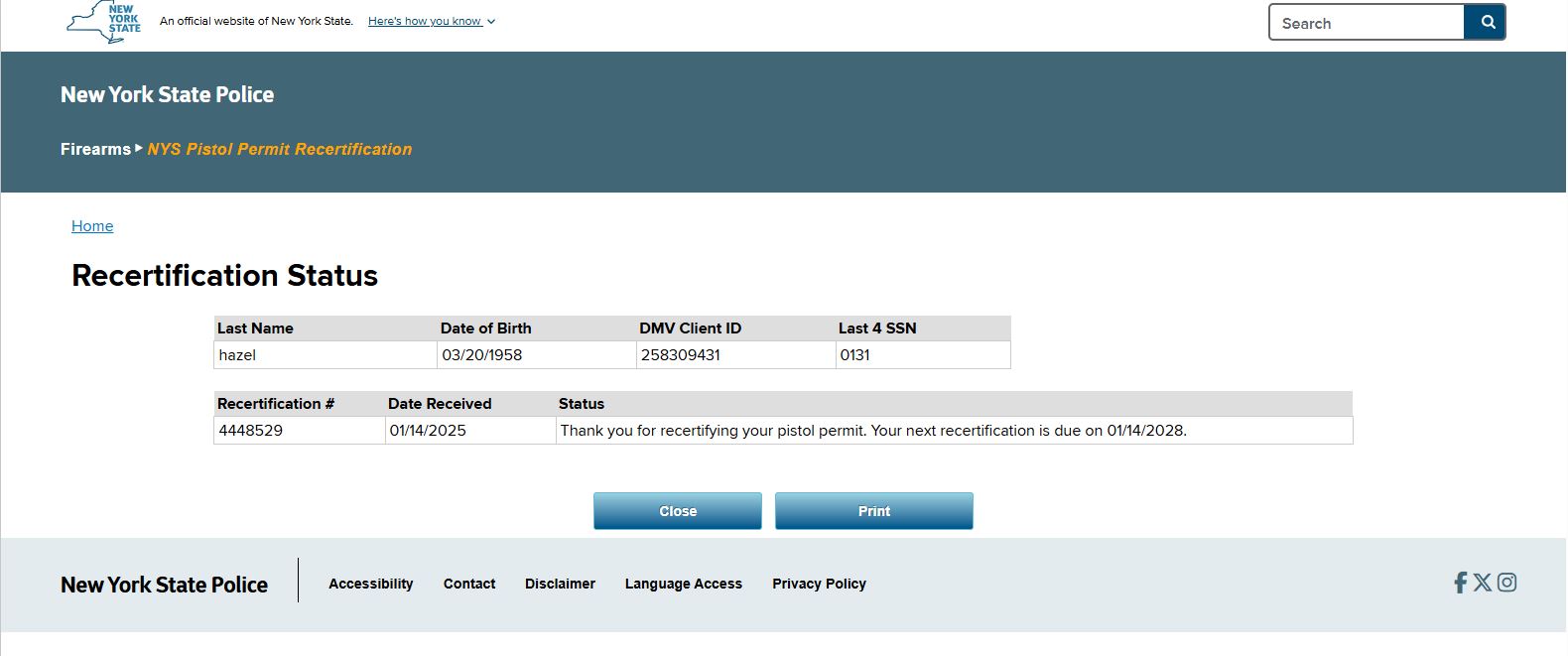Viewport: 1568px width, 656px height.
Task: Click the magnifier search button
Action: pyautogui.click(x=1487, y=22)
